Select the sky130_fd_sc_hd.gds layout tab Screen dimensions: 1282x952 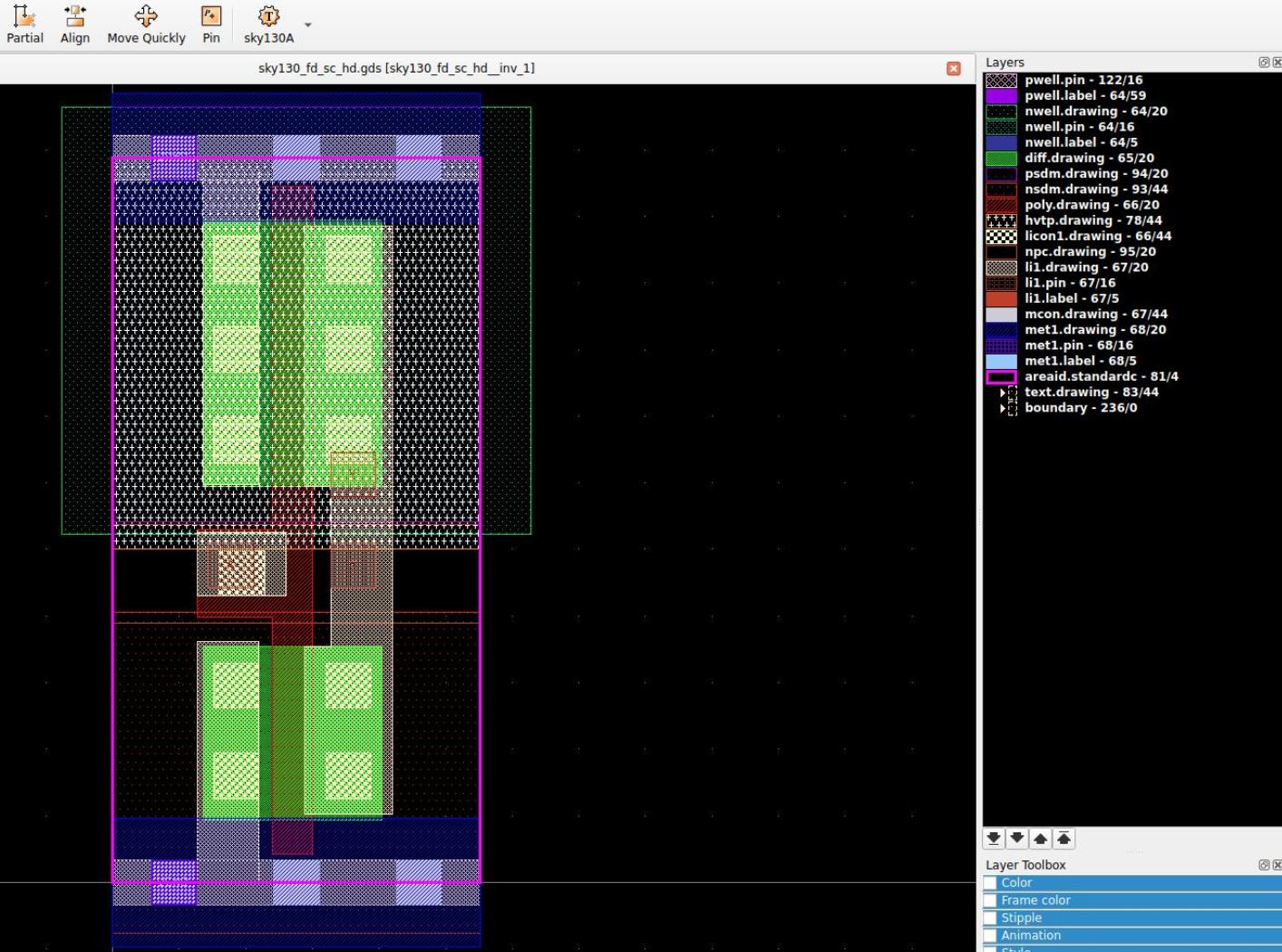tap(396, 68)
